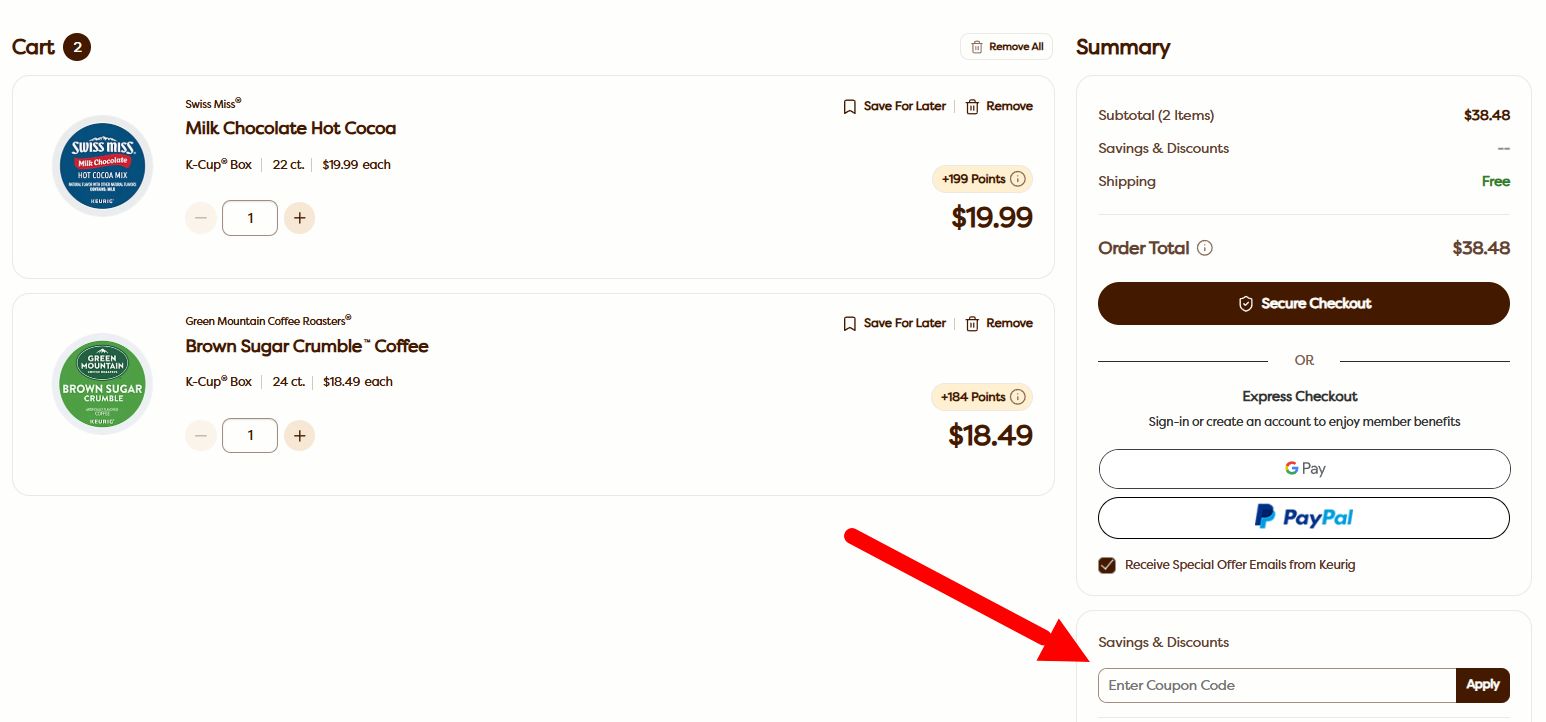Click the info icon next to +199 Points
1546x722 pixels.
(x=1018, y=179)
